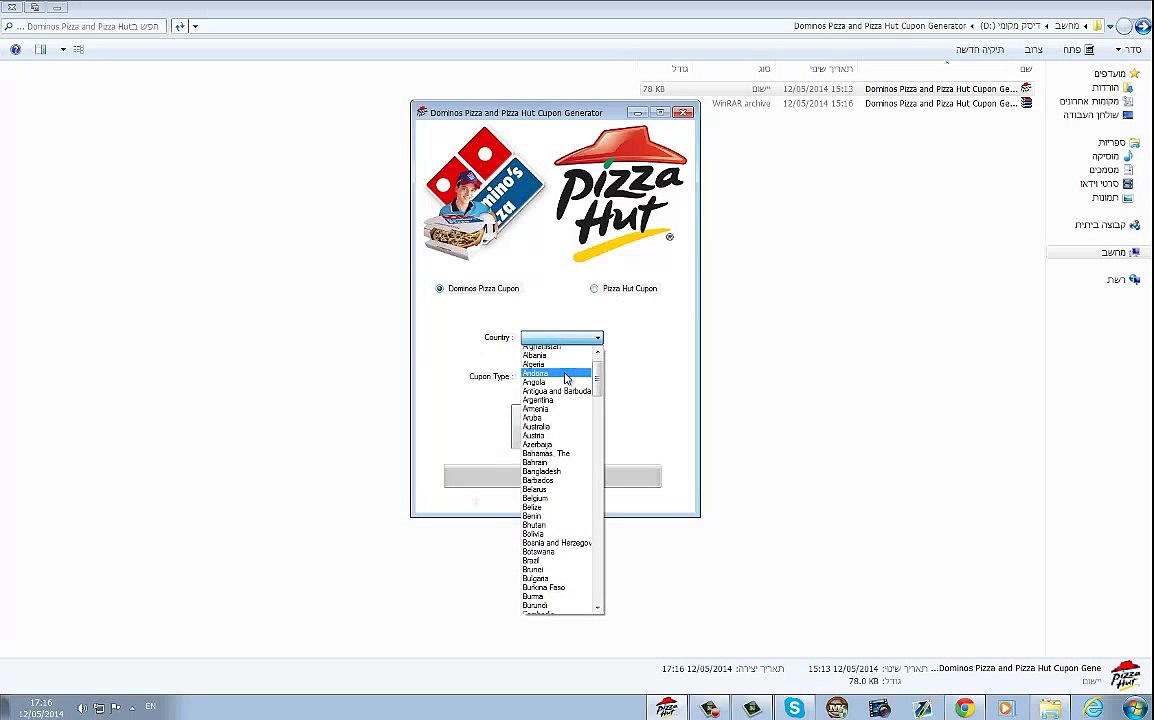The height and width of the screenshot is (720, 1154).
Task: Click the taskbar clock showing 17:16
Action: point(41,708)
